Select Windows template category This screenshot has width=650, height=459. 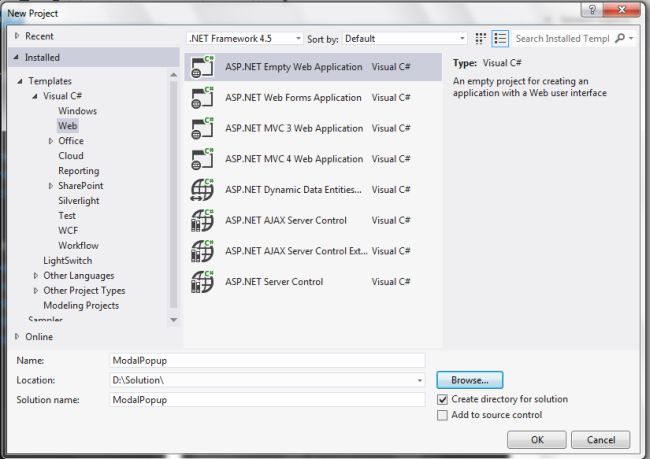[78, 111]
